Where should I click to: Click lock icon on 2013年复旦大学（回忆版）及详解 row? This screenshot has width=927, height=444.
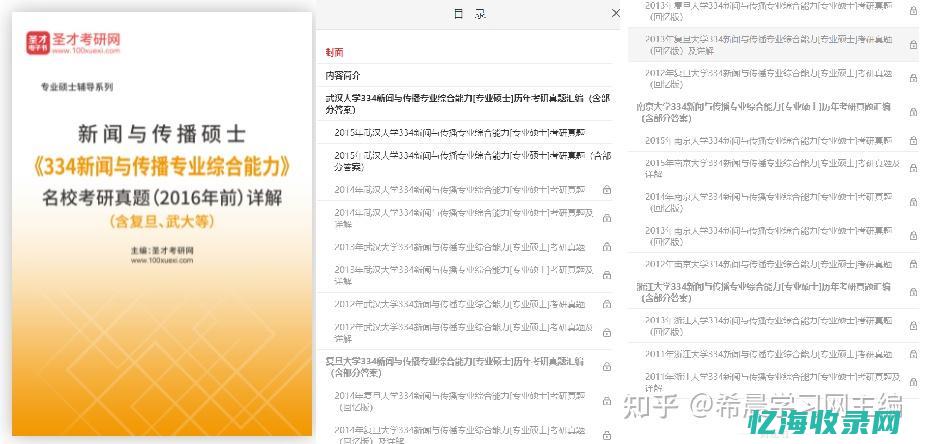913,44
